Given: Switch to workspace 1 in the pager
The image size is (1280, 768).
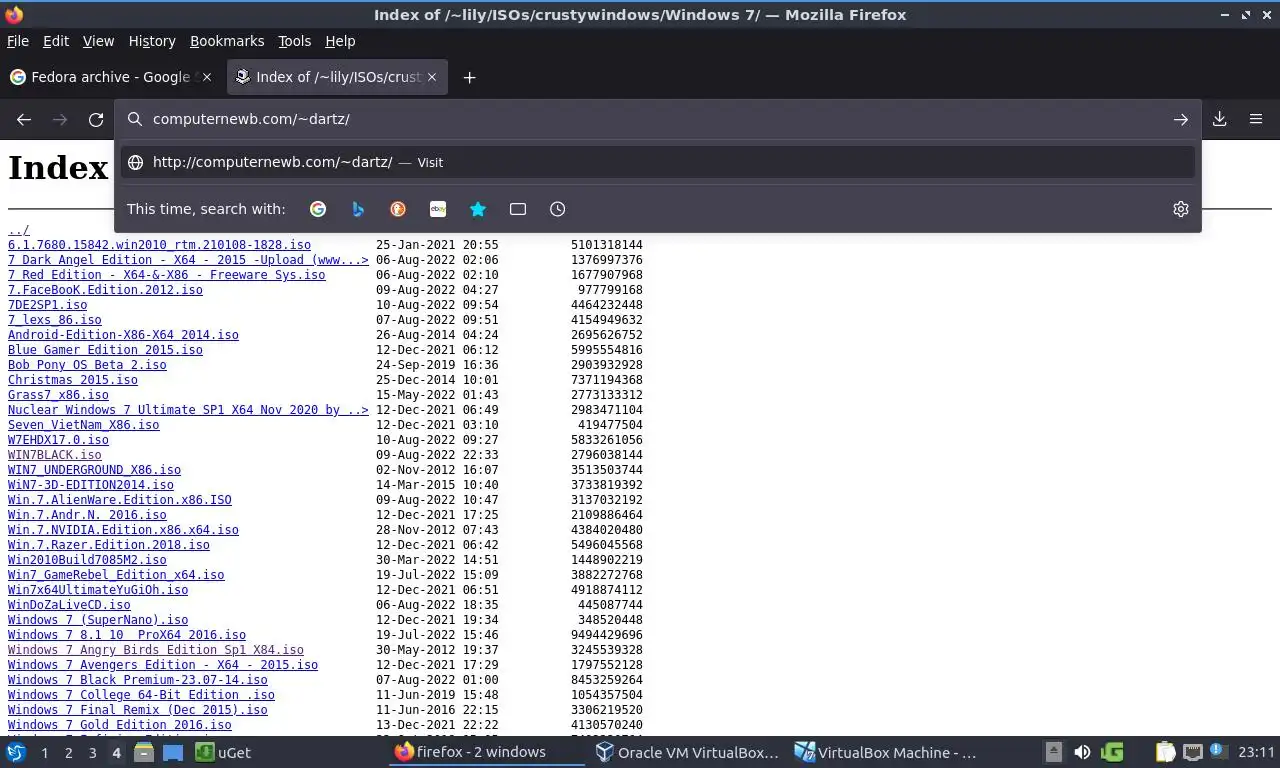Looking at the screenshot, I should click(x=45, y=753).
